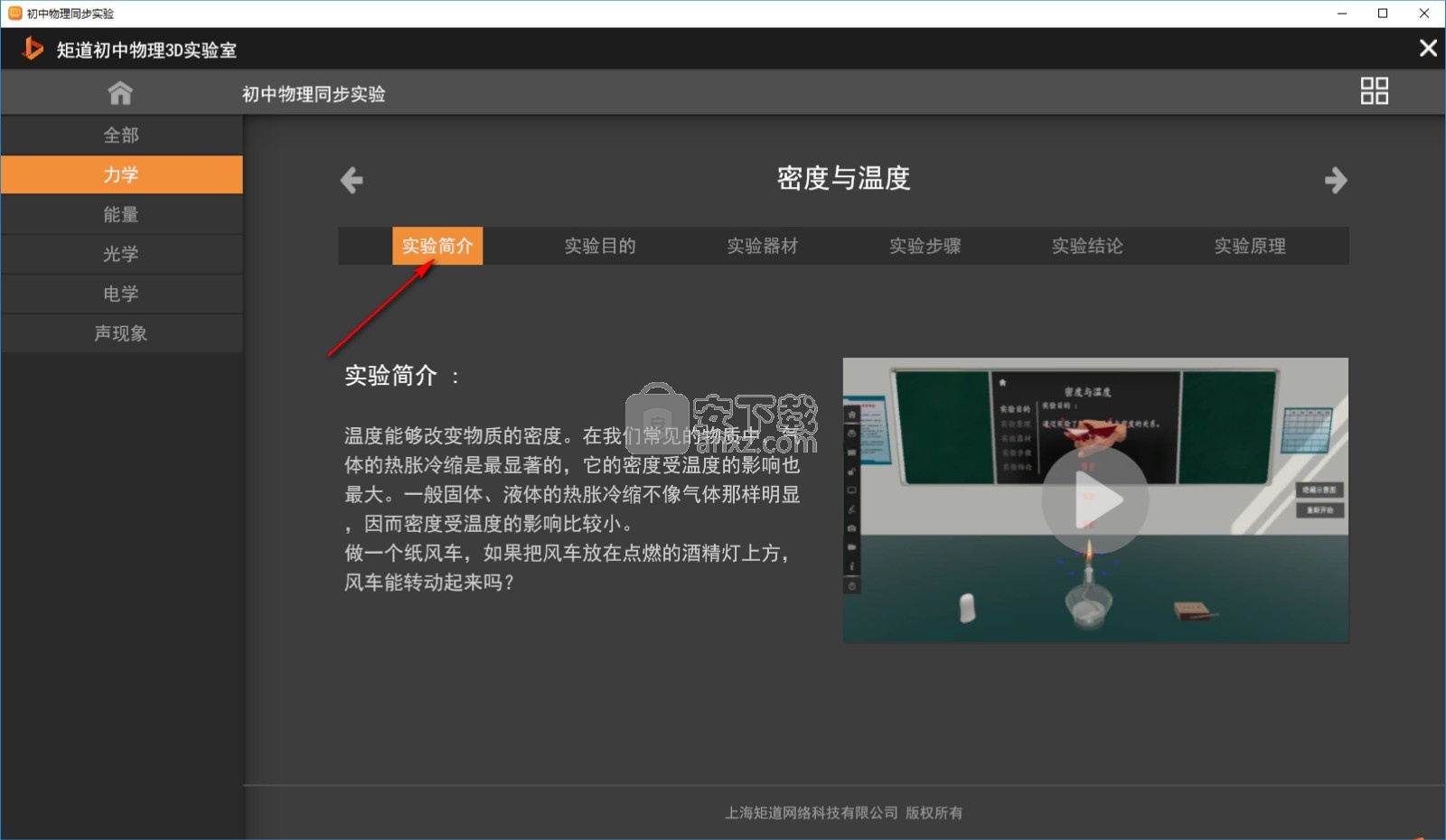Click the 密度与温度 title
The height and width of the screenshot is (840, 1446).
coord(843,178)
